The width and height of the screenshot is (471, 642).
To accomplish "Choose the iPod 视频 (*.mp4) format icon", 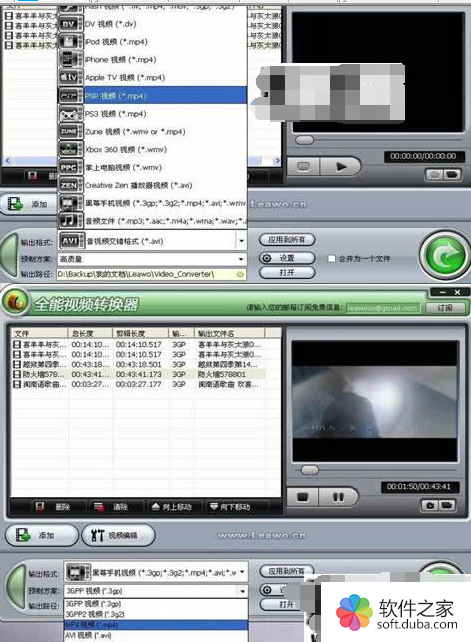I will click(70, 42).
